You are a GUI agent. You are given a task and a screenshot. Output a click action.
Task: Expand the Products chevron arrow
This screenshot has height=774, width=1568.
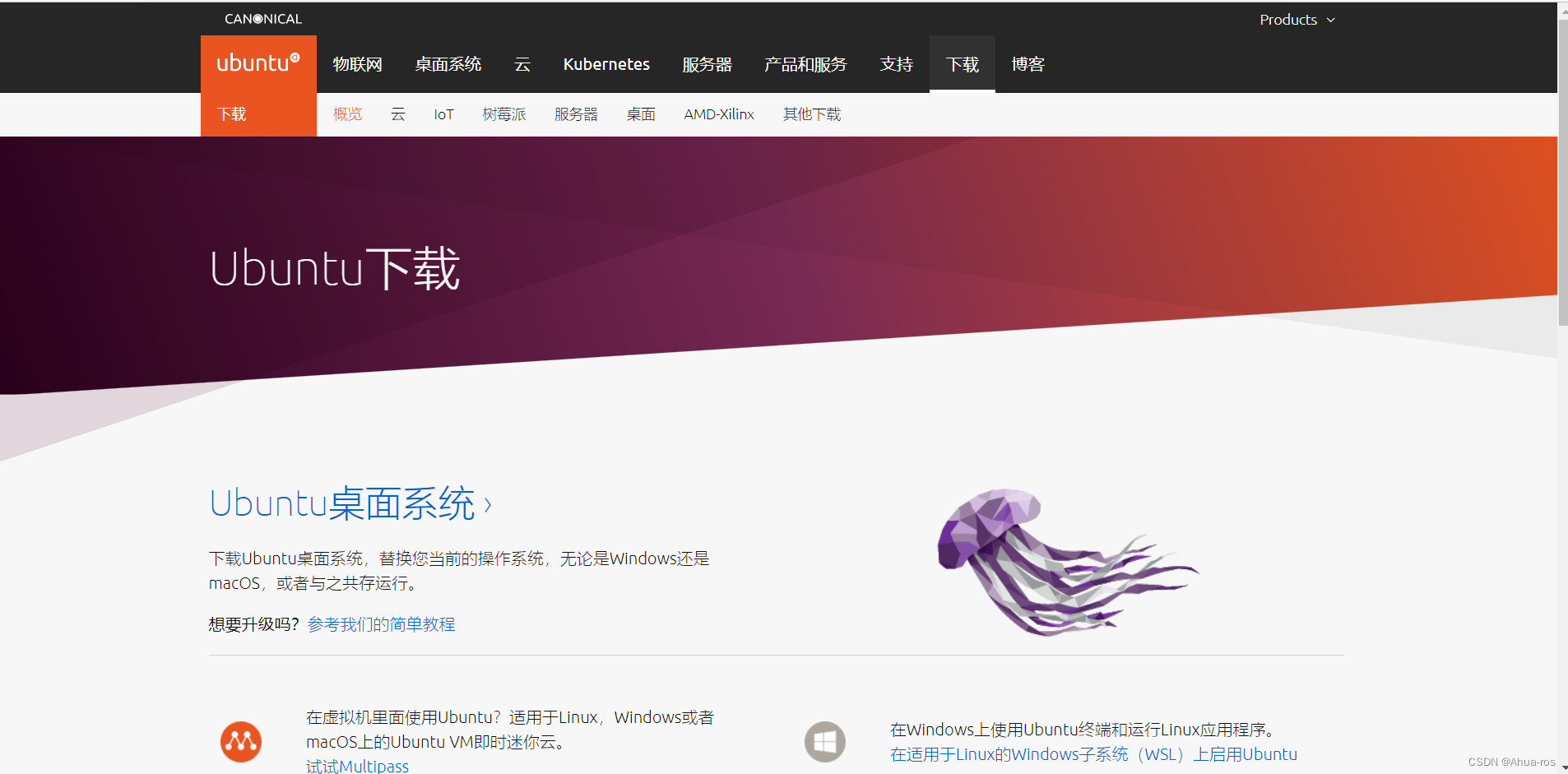[x=1331, y=19]
